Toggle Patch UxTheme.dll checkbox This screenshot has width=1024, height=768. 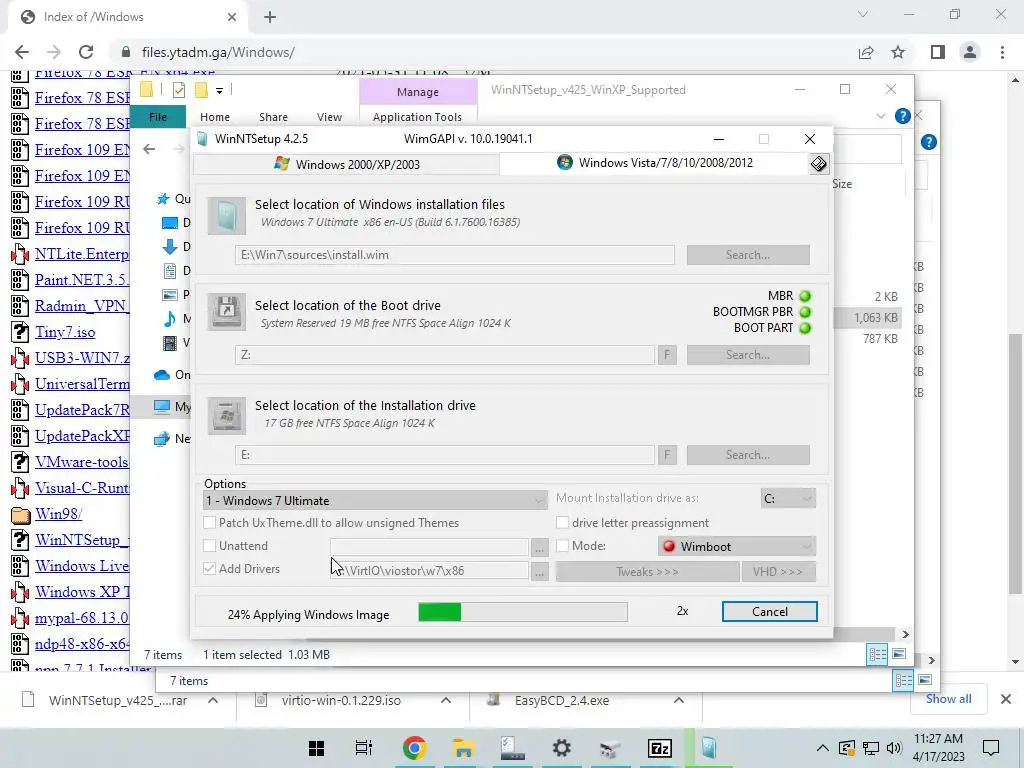click(209, 522)
